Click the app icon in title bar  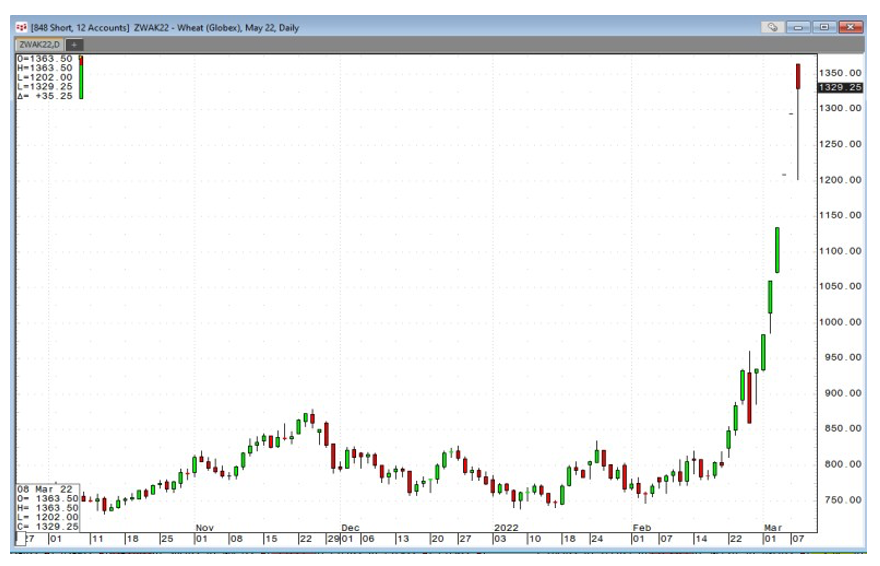(22, 27)
